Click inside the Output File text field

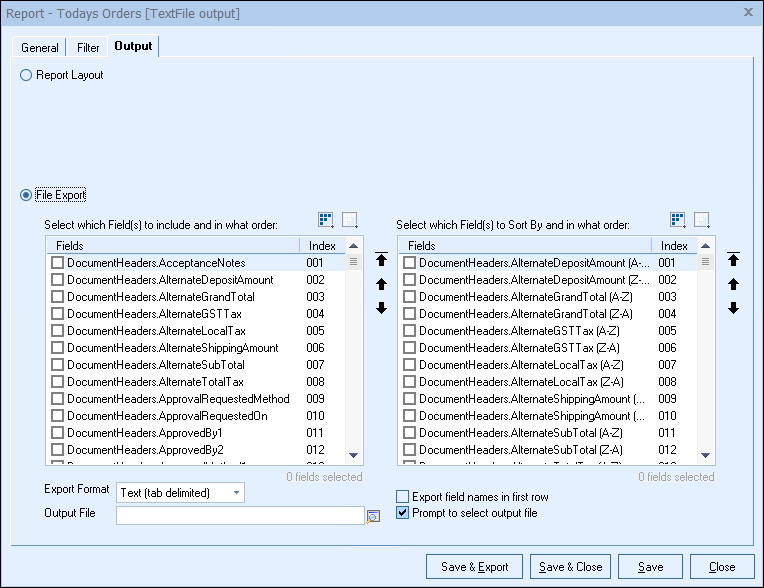[x=240, y=516]
